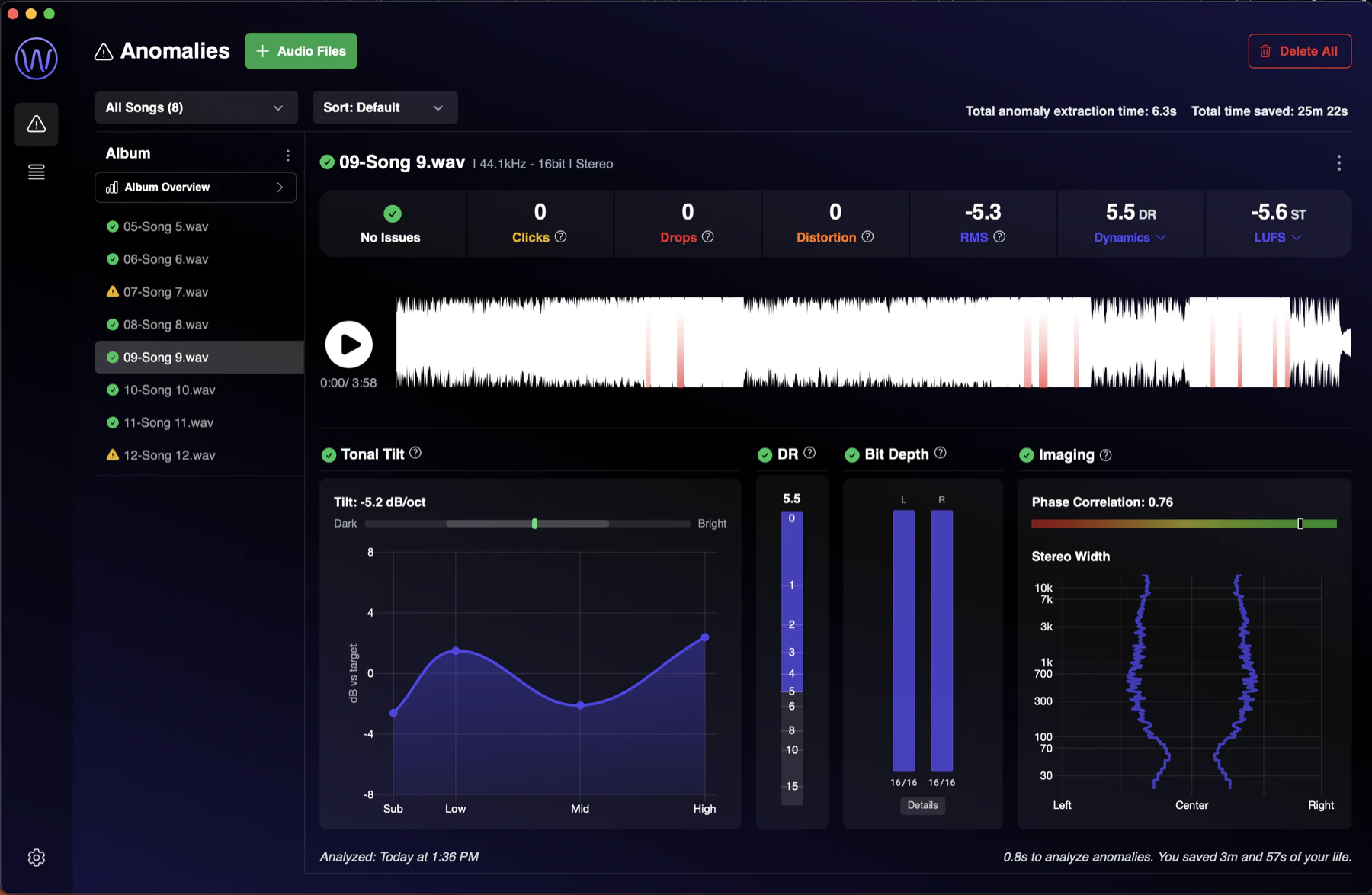Open the list view sidebar icon
This screenshot has height=895, width=1372.
point(36,172)
